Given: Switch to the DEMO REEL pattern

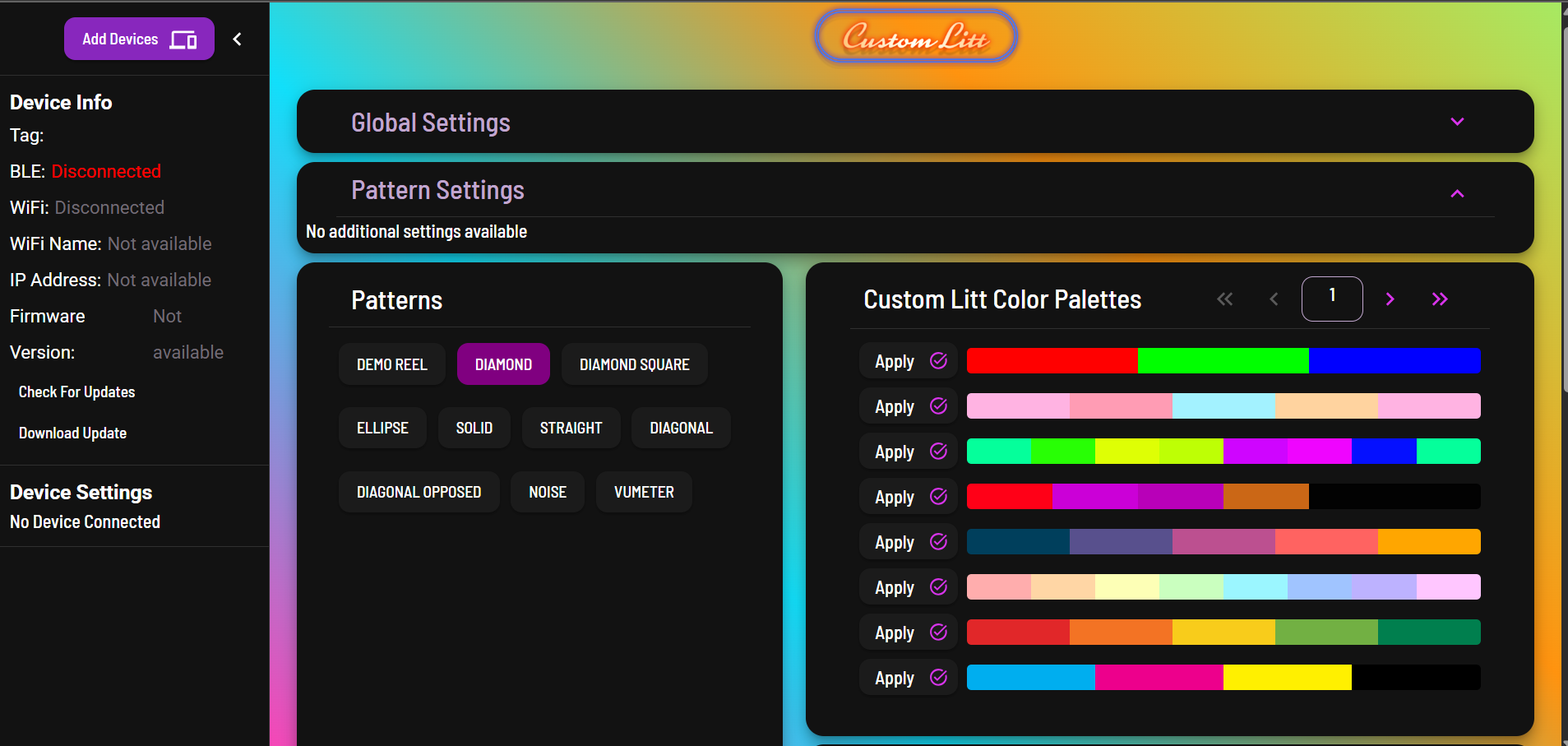Looking at the screenshot, I should pyautogui.click(x=391, y=364).
